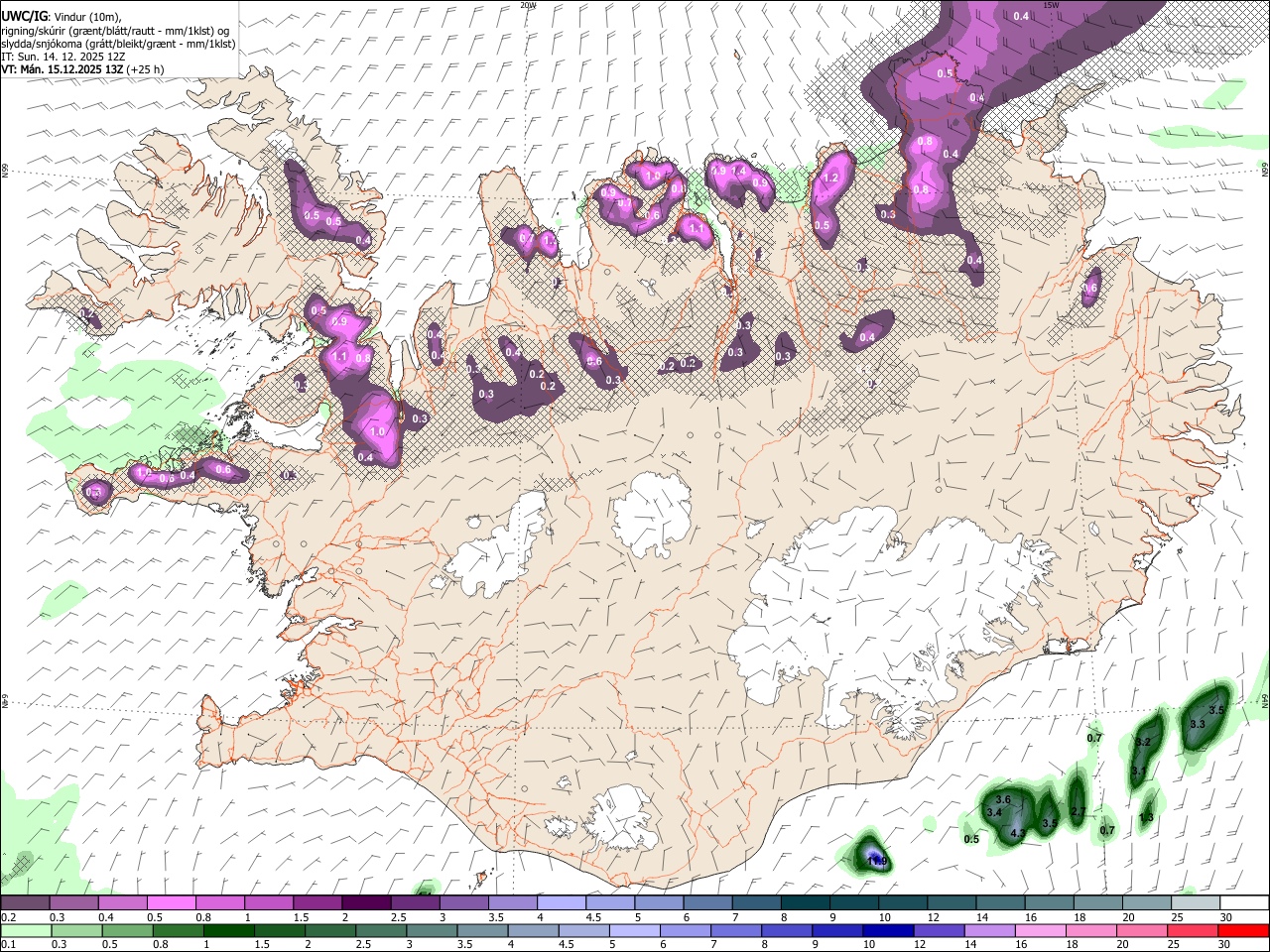Click the 30 label in bottom legend row
Viewport: 1270px width, 952px height.
click(x=1223, y=944)
